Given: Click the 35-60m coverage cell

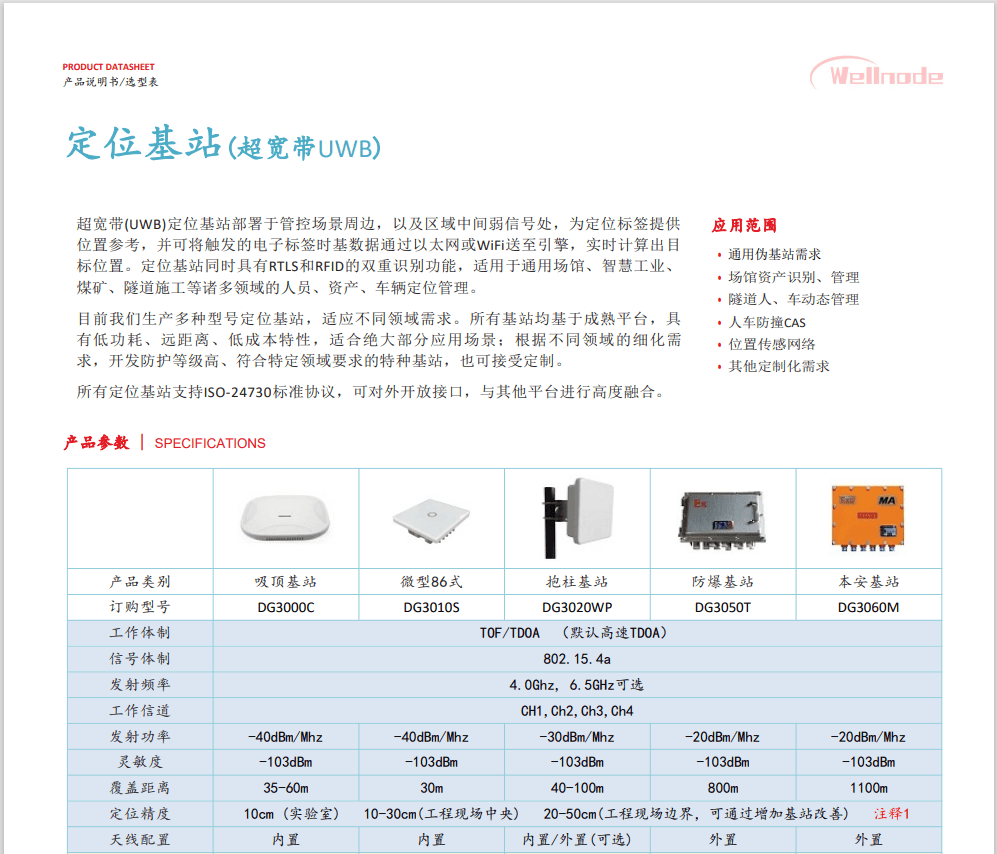Looking at the screenshot, I should click(x=285, y=788).
